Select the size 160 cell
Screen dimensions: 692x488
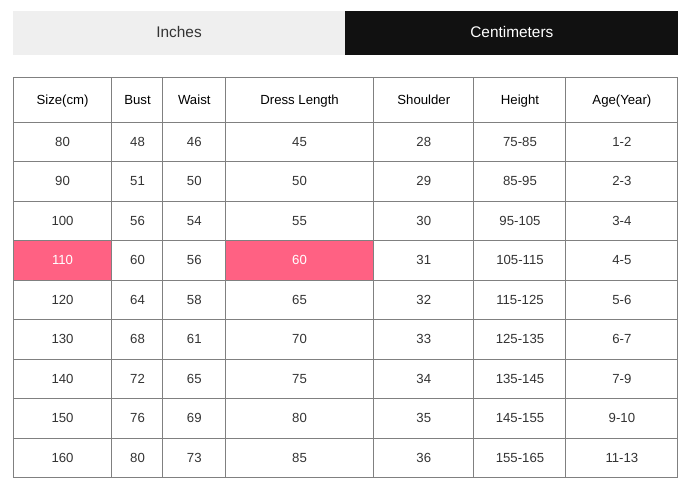coord(62,458)
